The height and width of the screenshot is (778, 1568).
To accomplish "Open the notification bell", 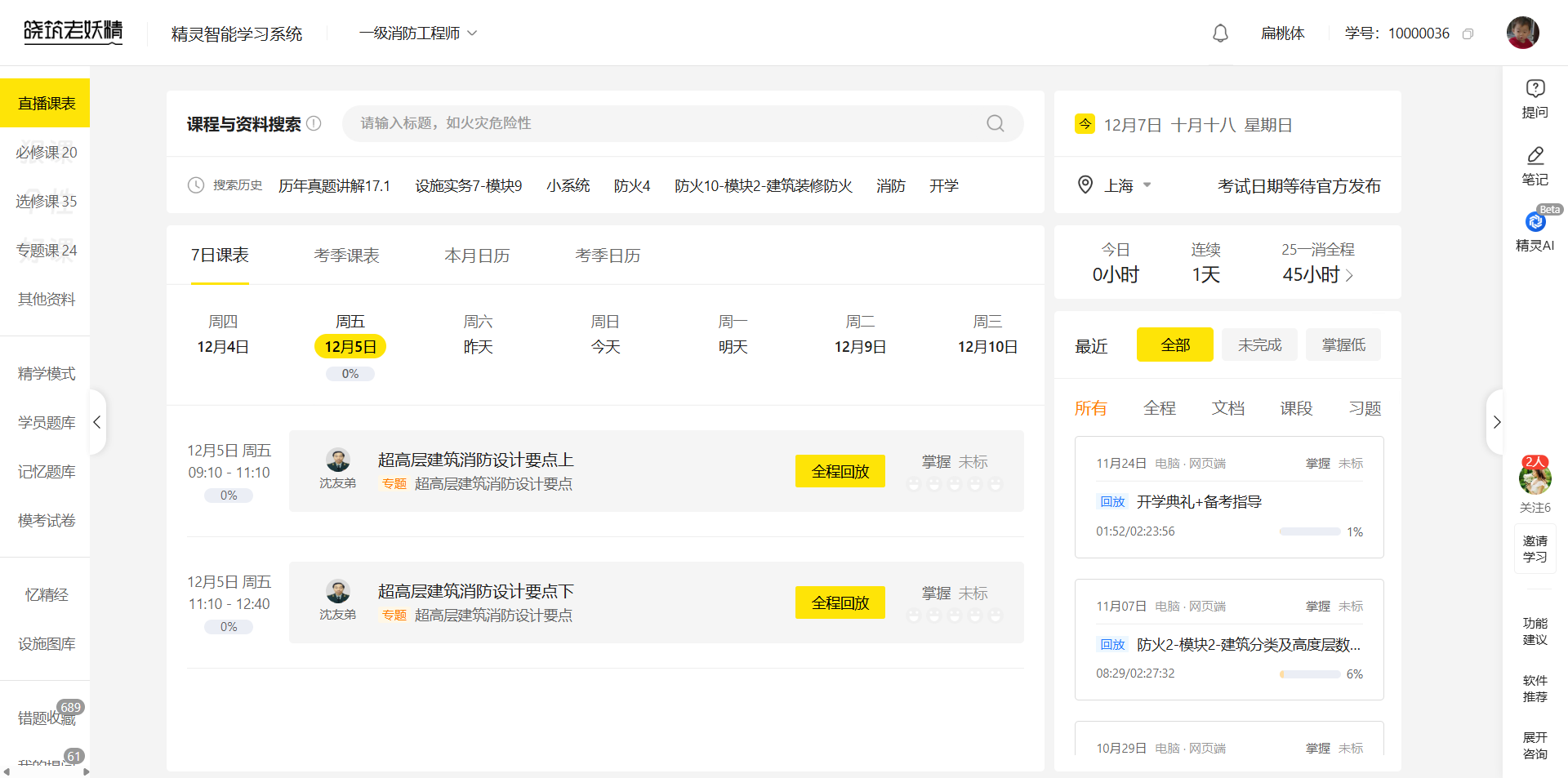I will click(x=1220, y=33).
